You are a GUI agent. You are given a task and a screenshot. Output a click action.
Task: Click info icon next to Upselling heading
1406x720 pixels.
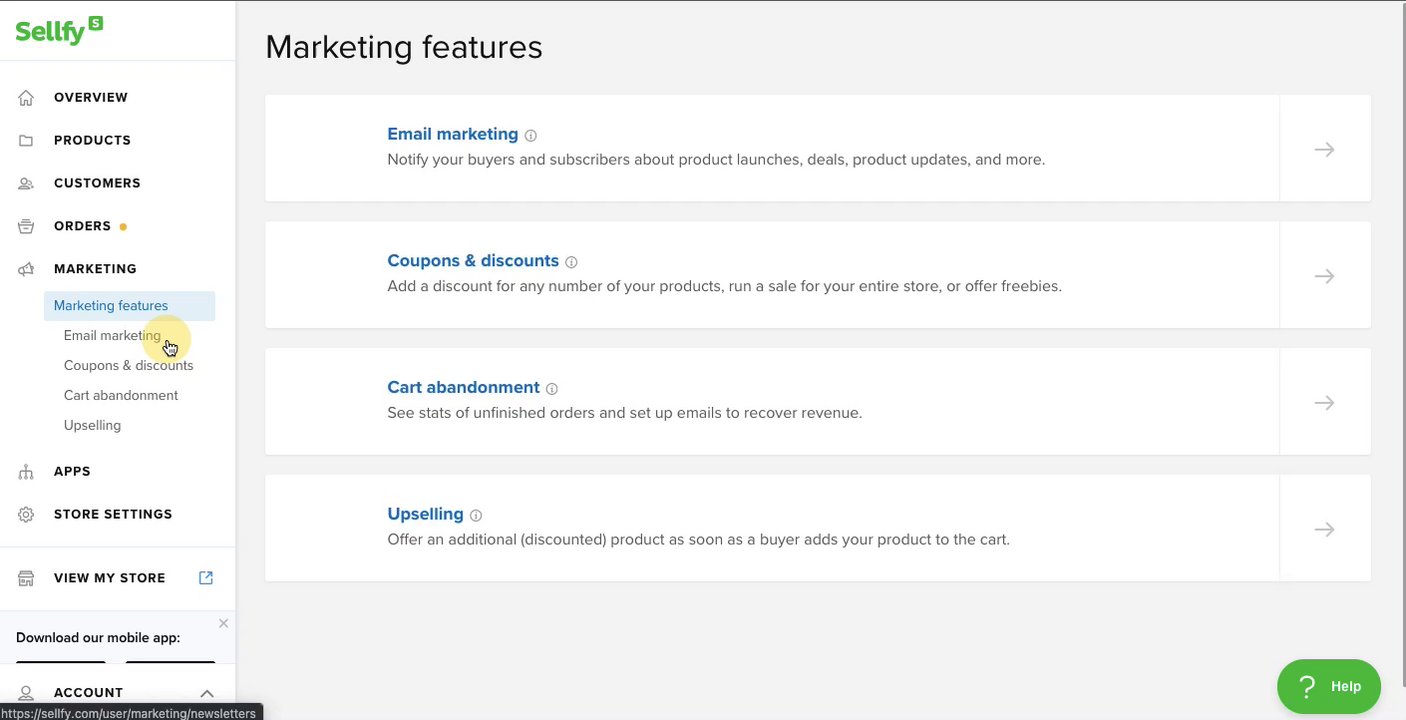coord(476,516)
